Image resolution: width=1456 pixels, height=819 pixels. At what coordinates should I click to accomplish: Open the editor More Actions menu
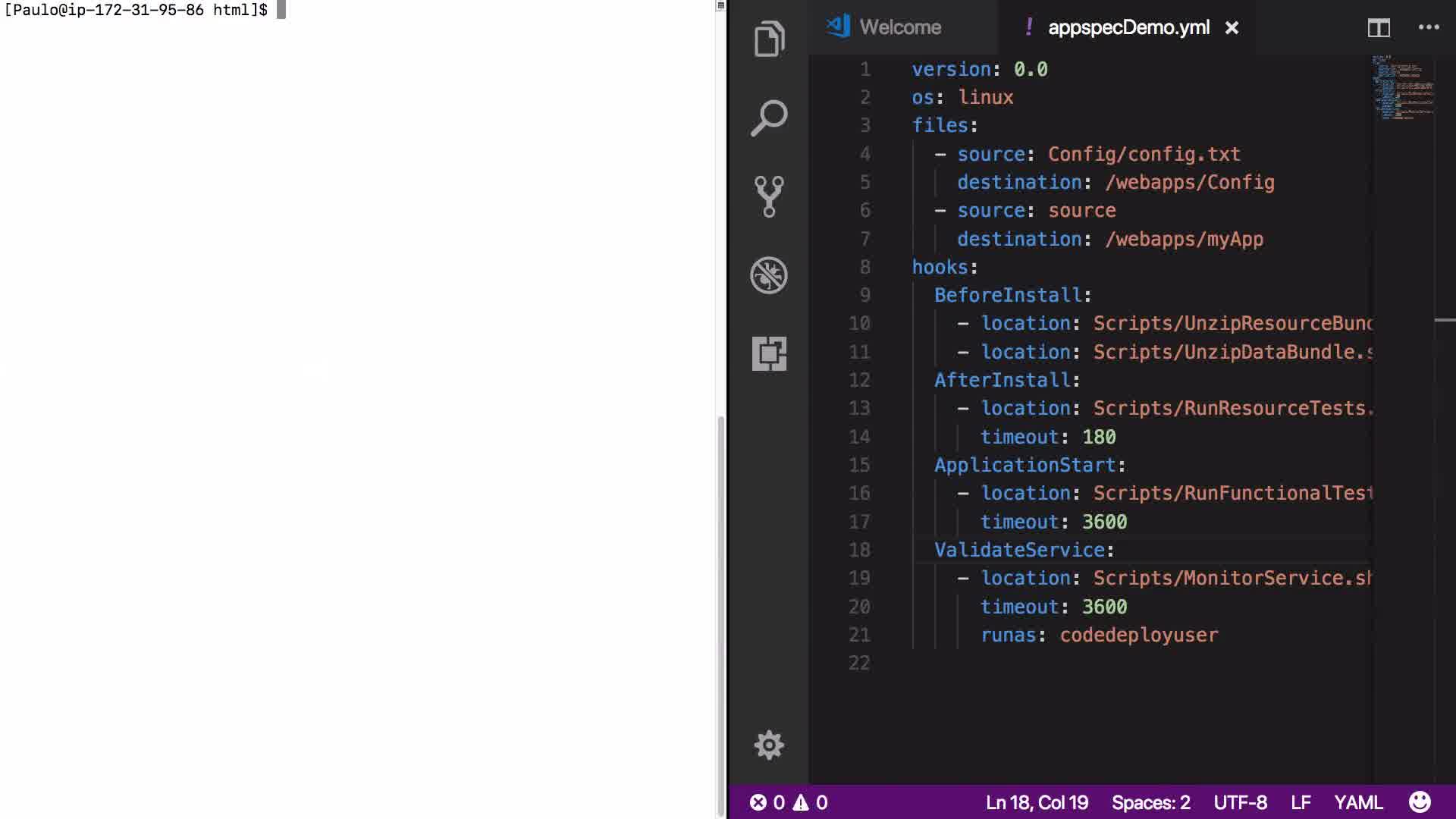pos(1429,28)
